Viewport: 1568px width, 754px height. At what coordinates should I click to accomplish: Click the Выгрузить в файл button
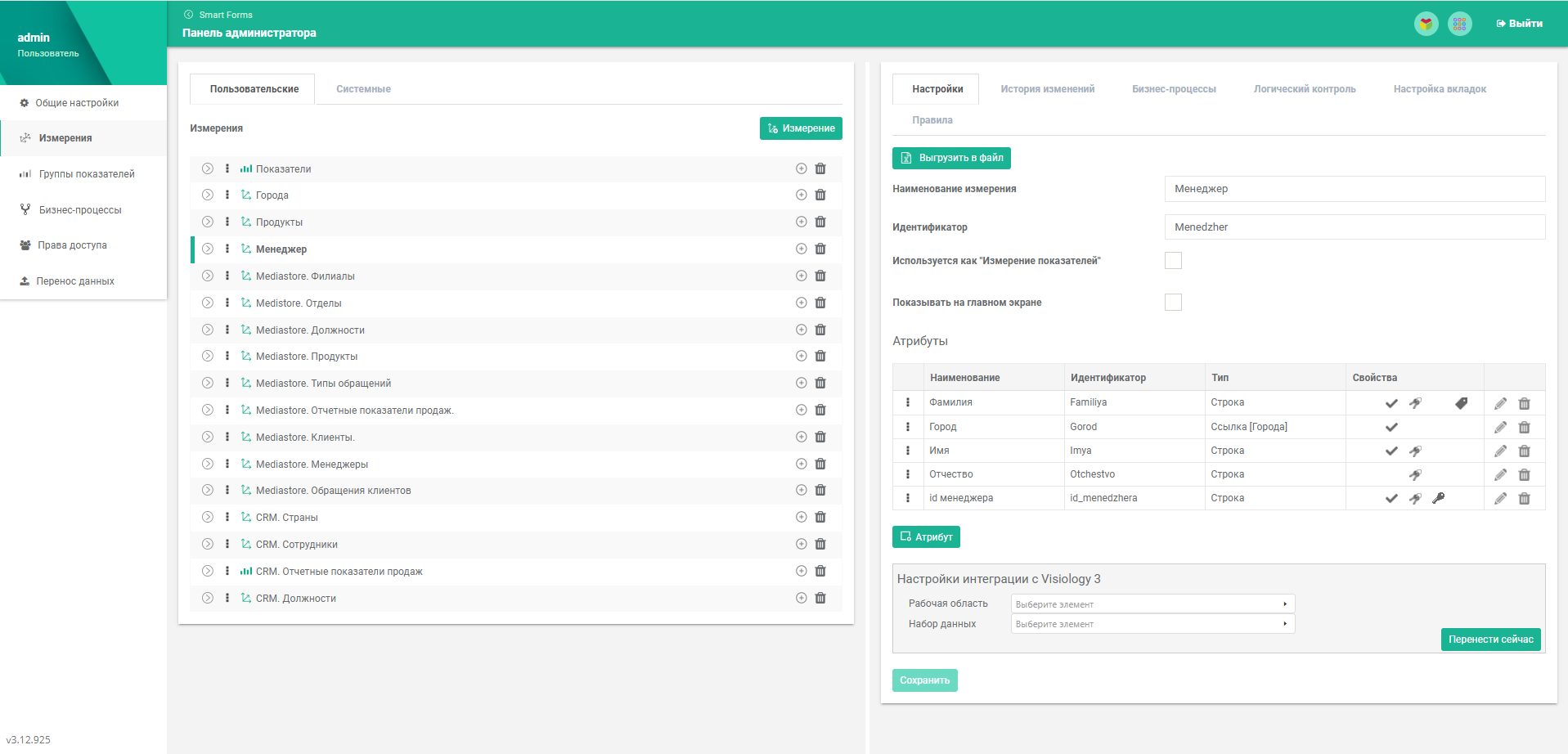(x=951, y=158)
